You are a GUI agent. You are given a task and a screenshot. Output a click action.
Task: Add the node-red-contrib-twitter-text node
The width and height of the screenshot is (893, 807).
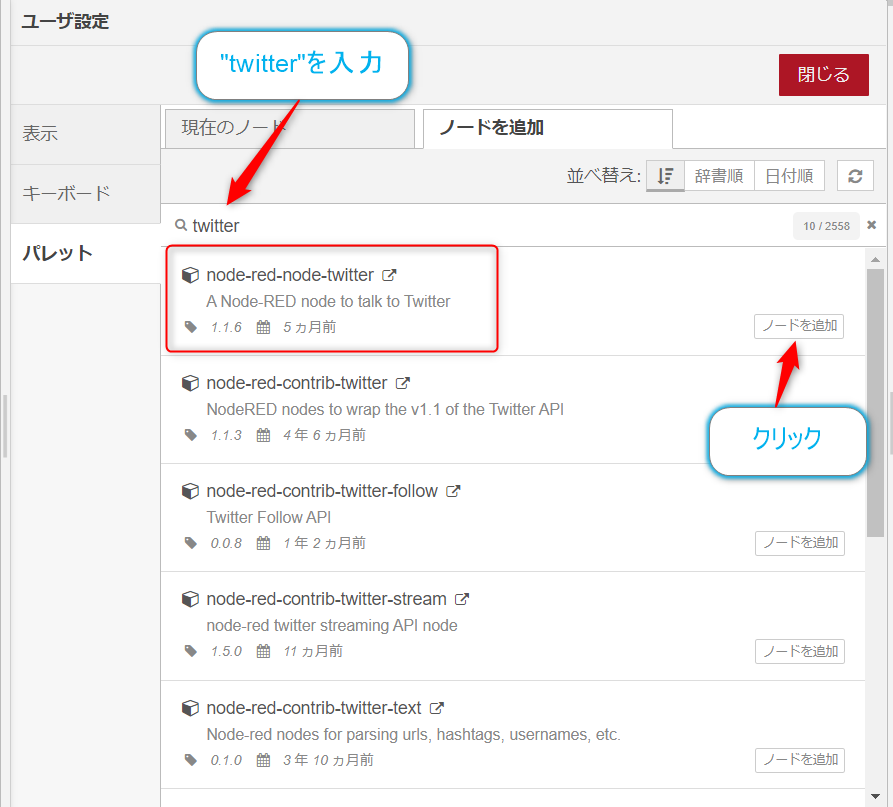(800, 760)
